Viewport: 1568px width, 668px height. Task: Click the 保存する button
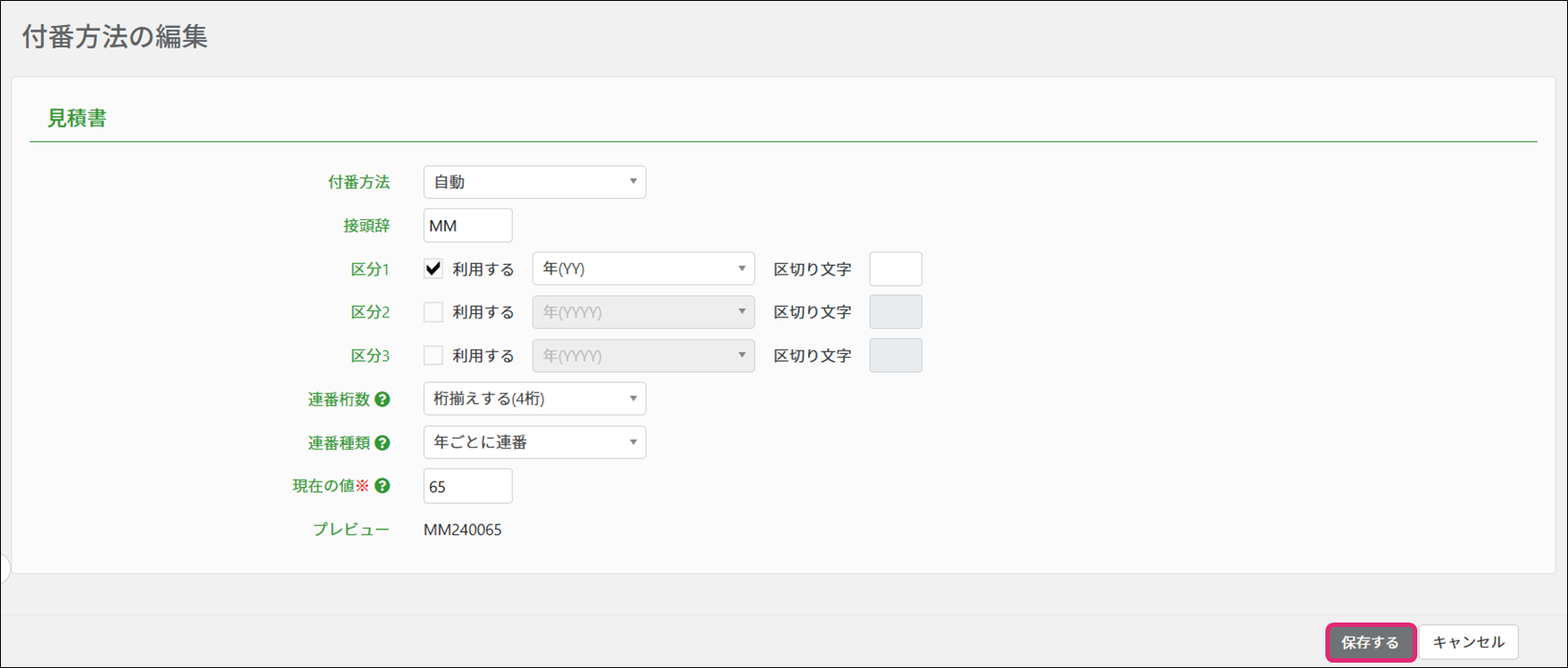pyautogui.click(x=1370, y=642)
